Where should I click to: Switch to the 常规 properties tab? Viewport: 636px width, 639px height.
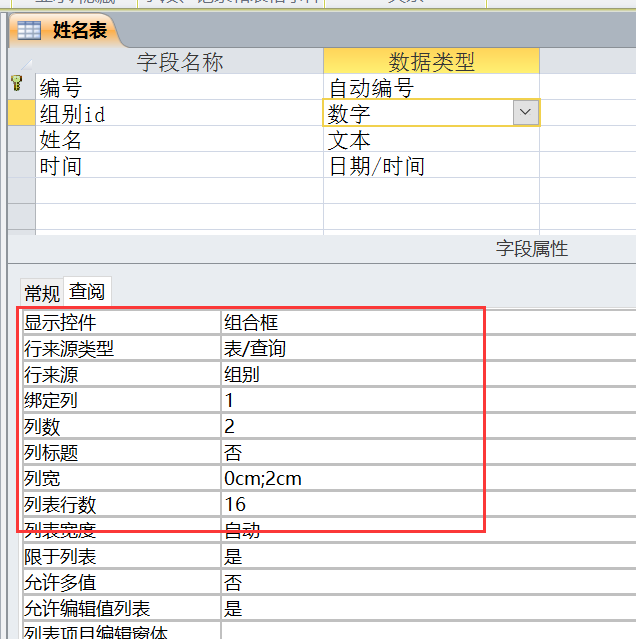point(42,292)
